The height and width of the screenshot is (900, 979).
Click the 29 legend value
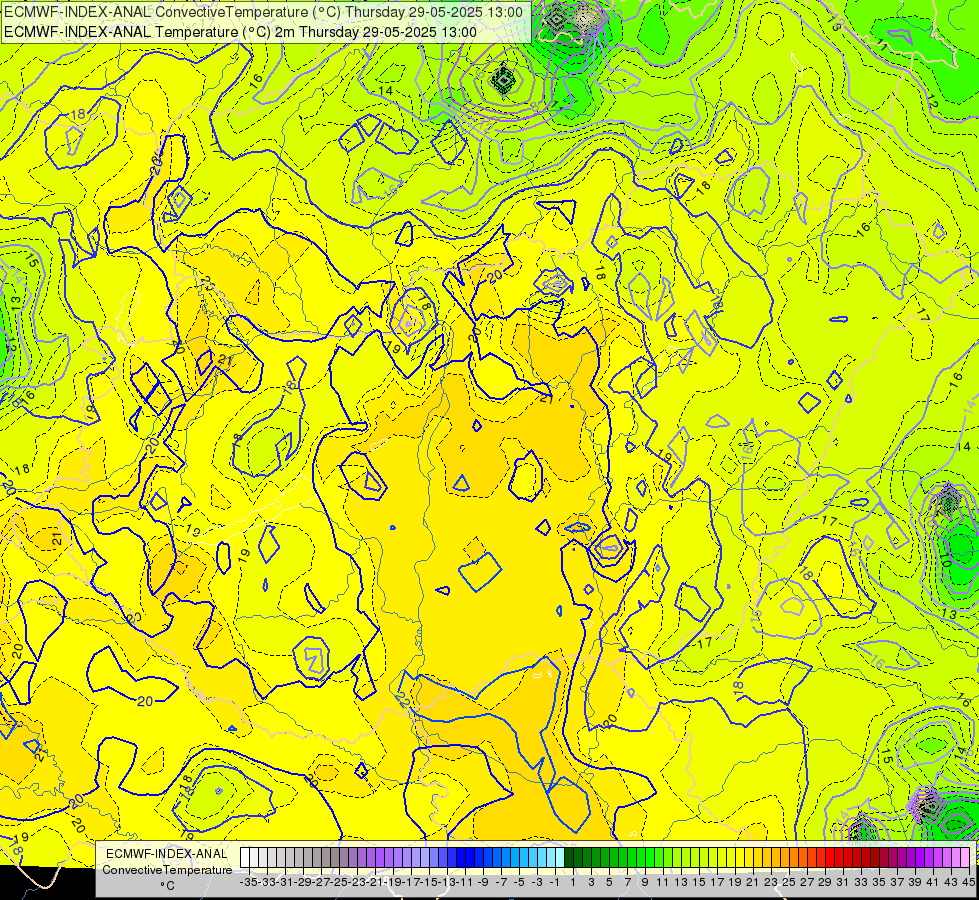coord(825,882)
